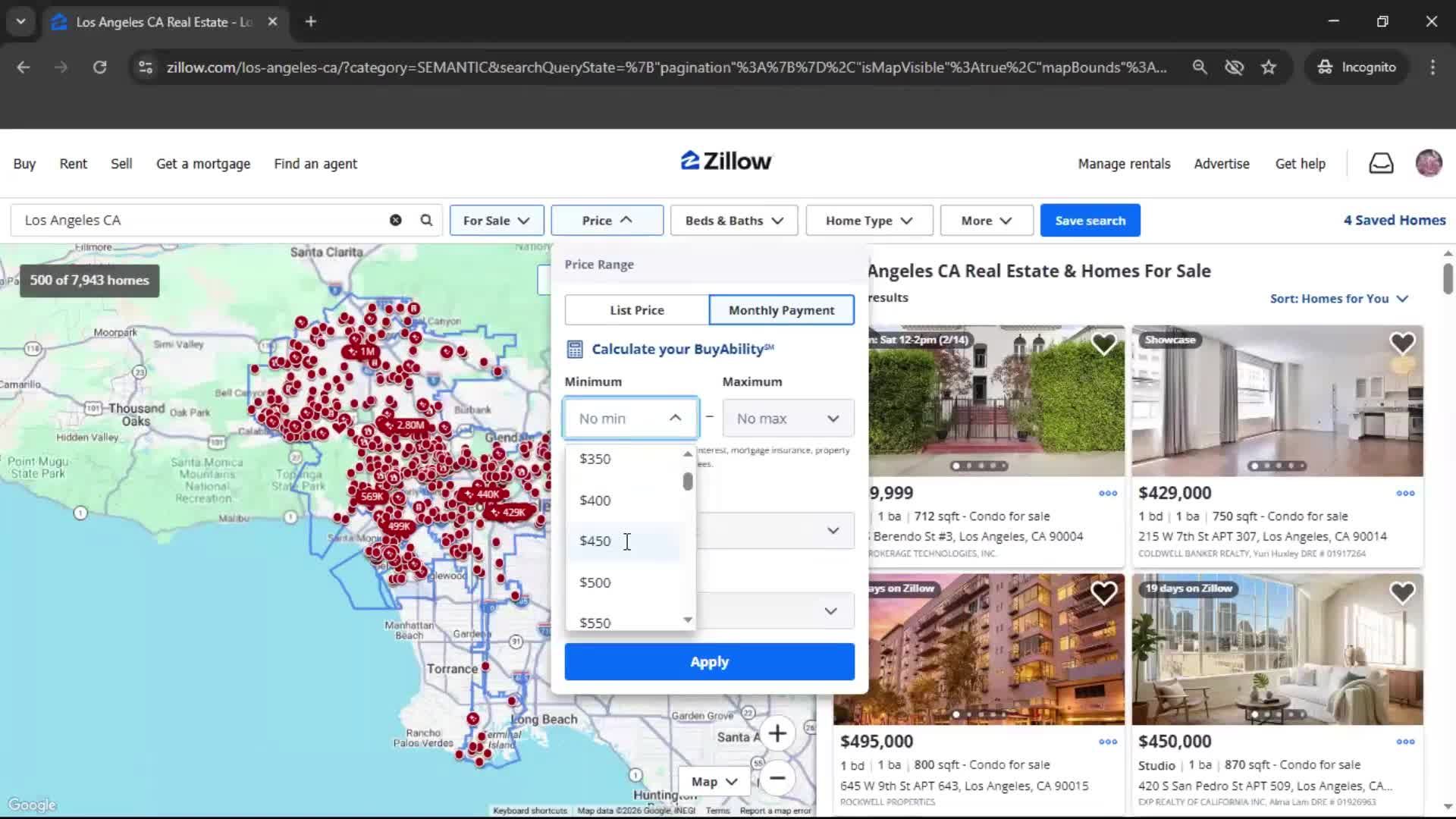Click the Apply button
Viewport: 1456px width, 819px height.
tap(708, 661)
